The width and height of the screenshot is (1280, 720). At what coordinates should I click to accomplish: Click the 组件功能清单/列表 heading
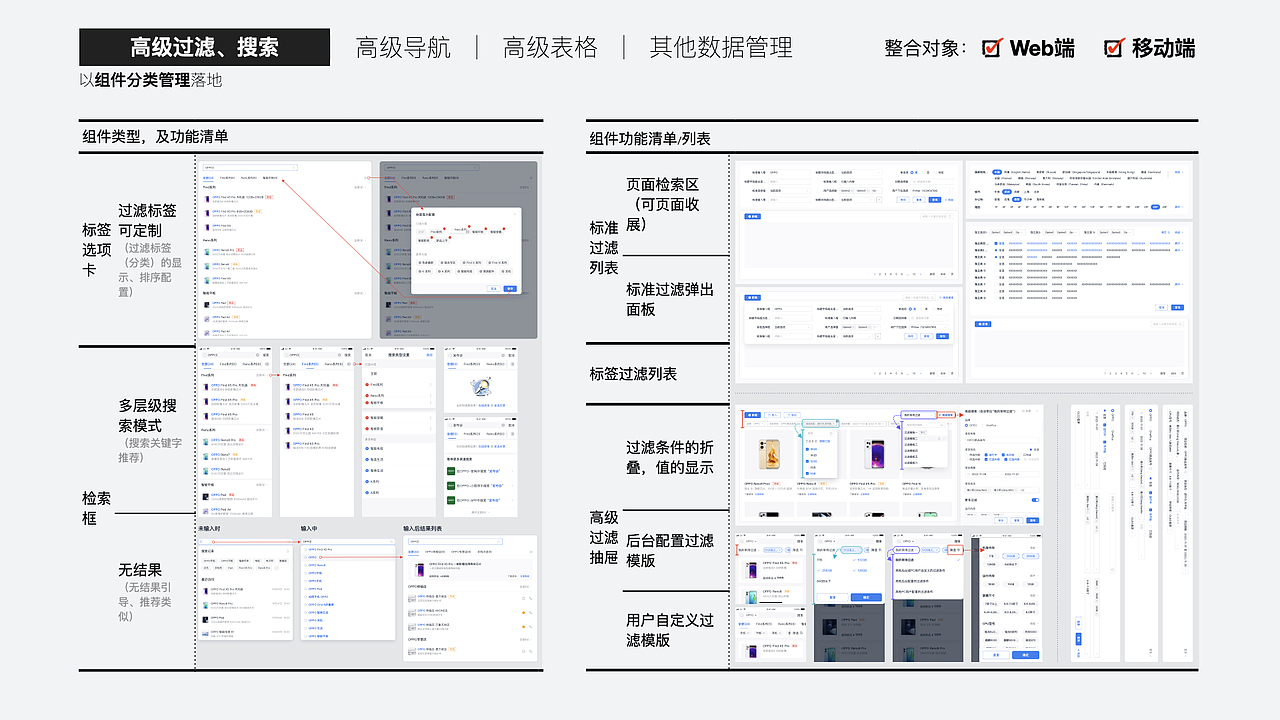(x=650, y=138)
